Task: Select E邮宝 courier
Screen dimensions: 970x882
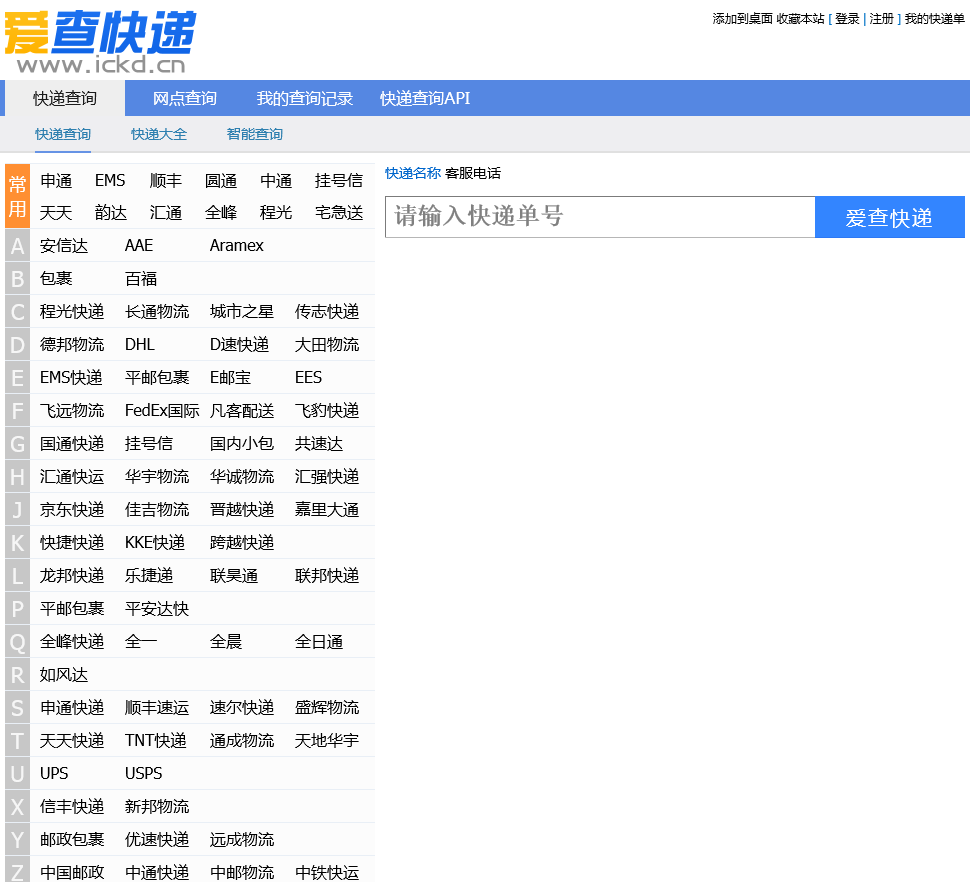Action: pos(230,377)
